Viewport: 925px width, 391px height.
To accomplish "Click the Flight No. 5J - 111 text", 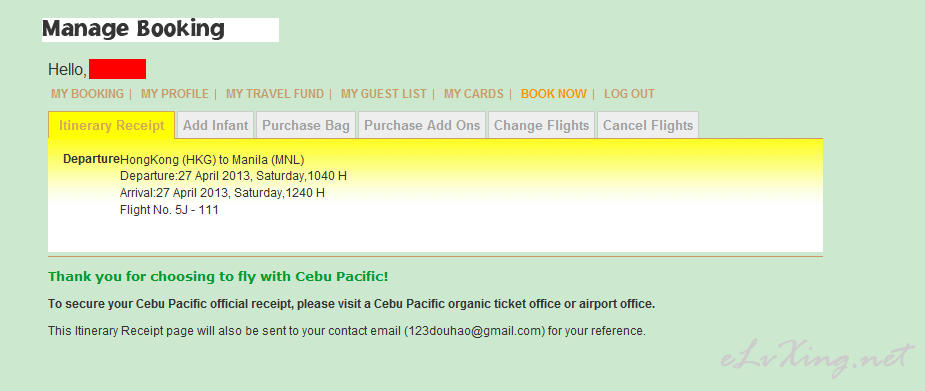I will 169,209.
